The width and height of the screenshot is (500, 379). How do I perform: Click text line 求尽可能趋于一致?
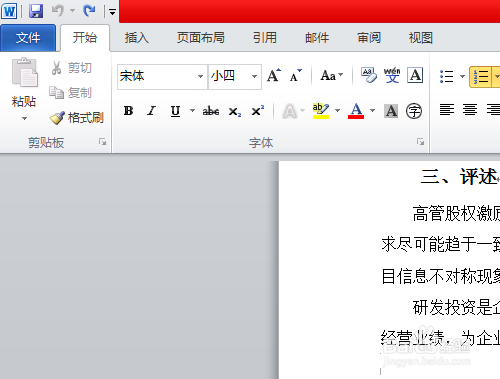[x=440, y=244]
